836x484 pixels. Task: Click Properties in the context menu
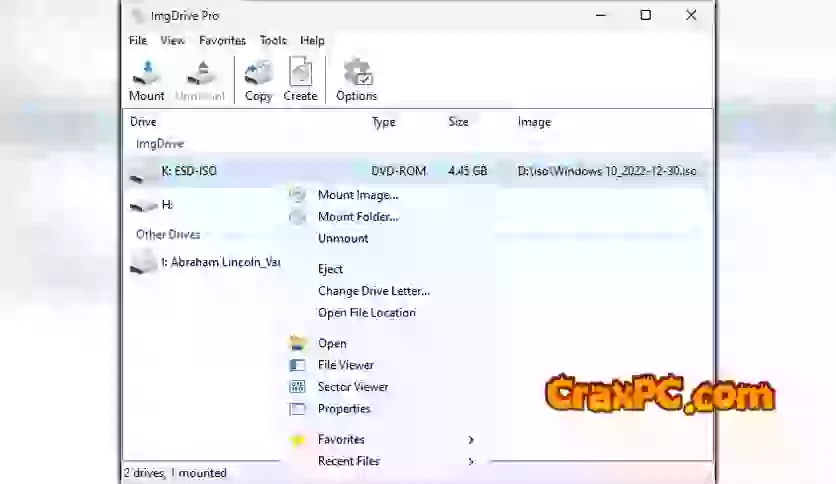click(x=344, y=409)
